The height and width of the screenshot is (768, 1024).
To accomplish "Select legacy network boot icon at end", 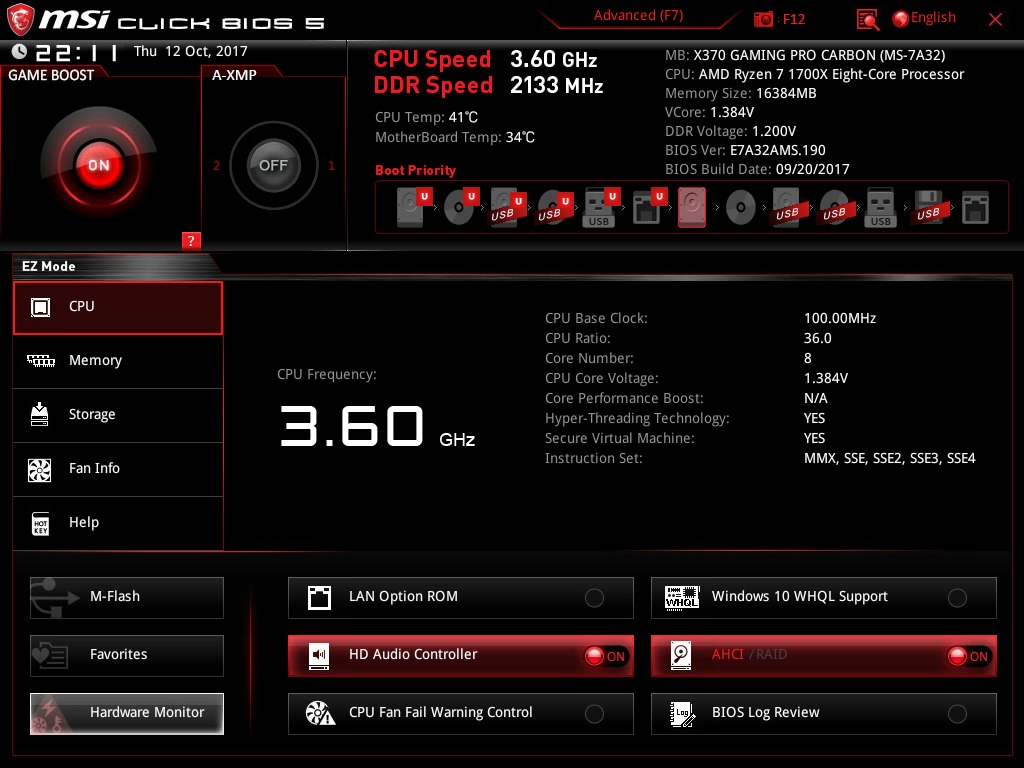I will coord(975,208).
